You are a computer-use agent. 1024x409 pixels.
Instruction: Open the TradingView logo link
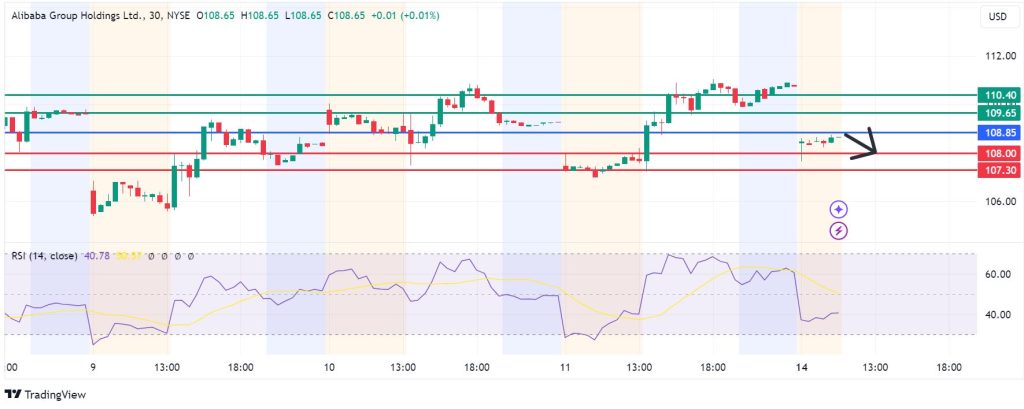point(45,395)
